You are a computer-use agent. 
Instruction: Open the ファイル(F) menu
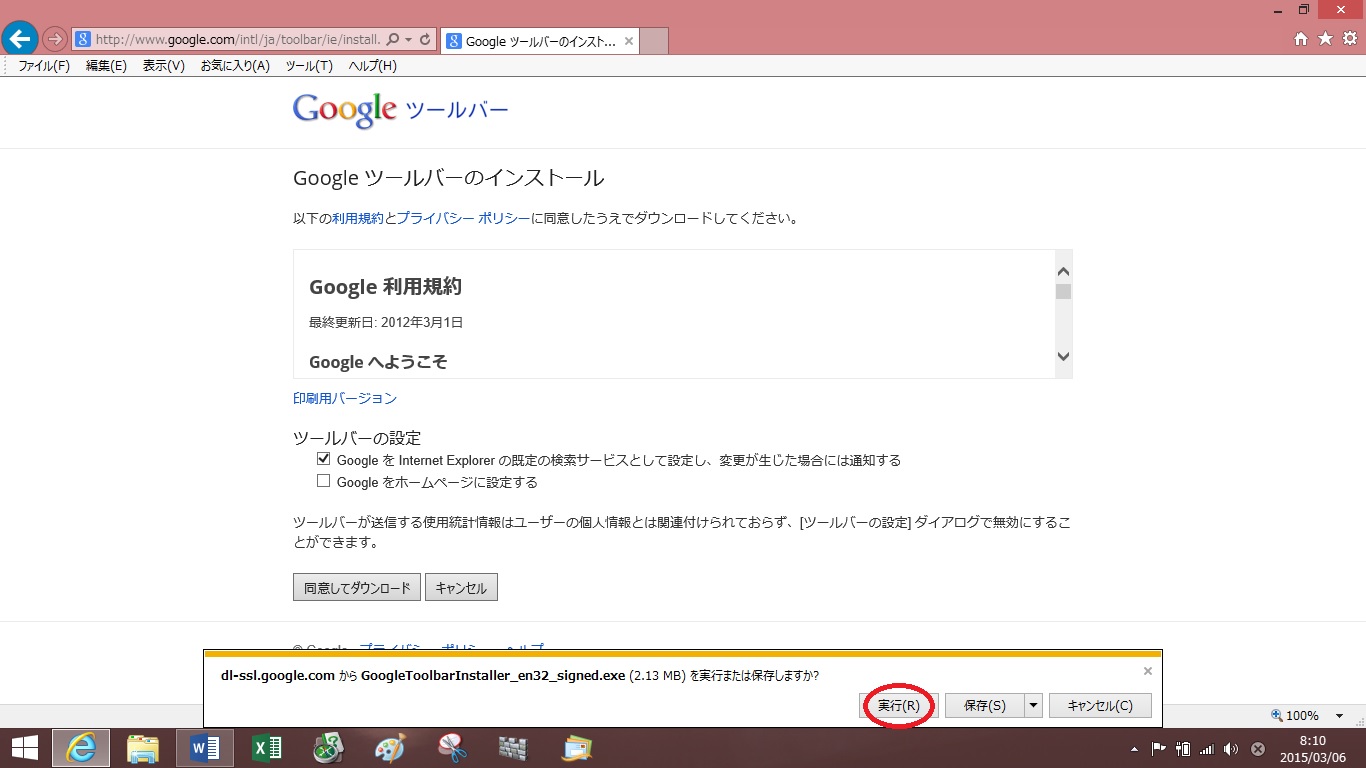(x=44, y=66)
